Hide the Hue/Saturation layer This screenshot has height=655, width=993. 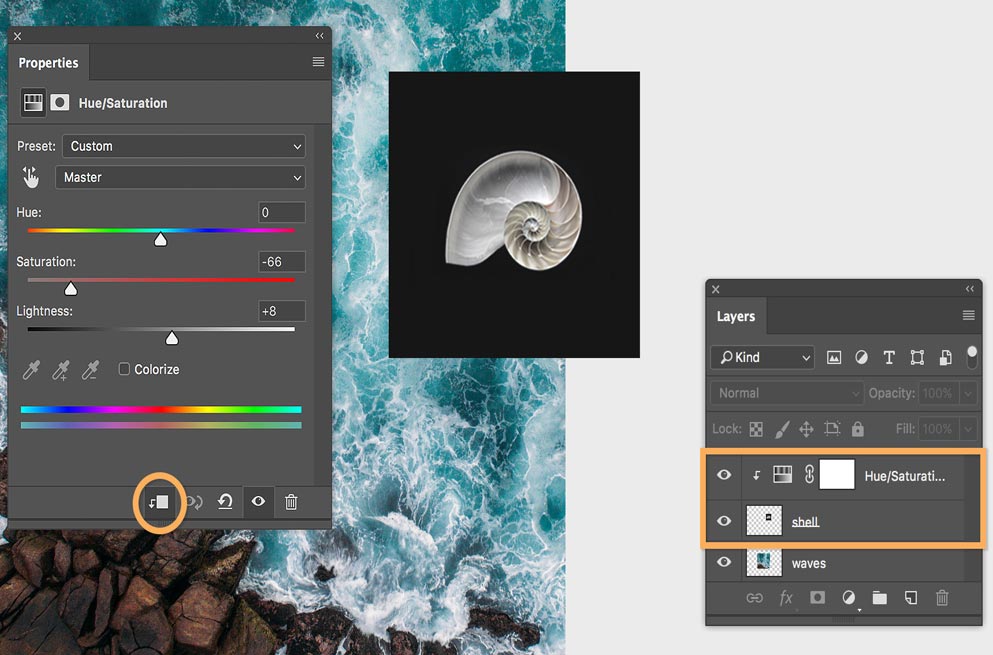[724, 475]
